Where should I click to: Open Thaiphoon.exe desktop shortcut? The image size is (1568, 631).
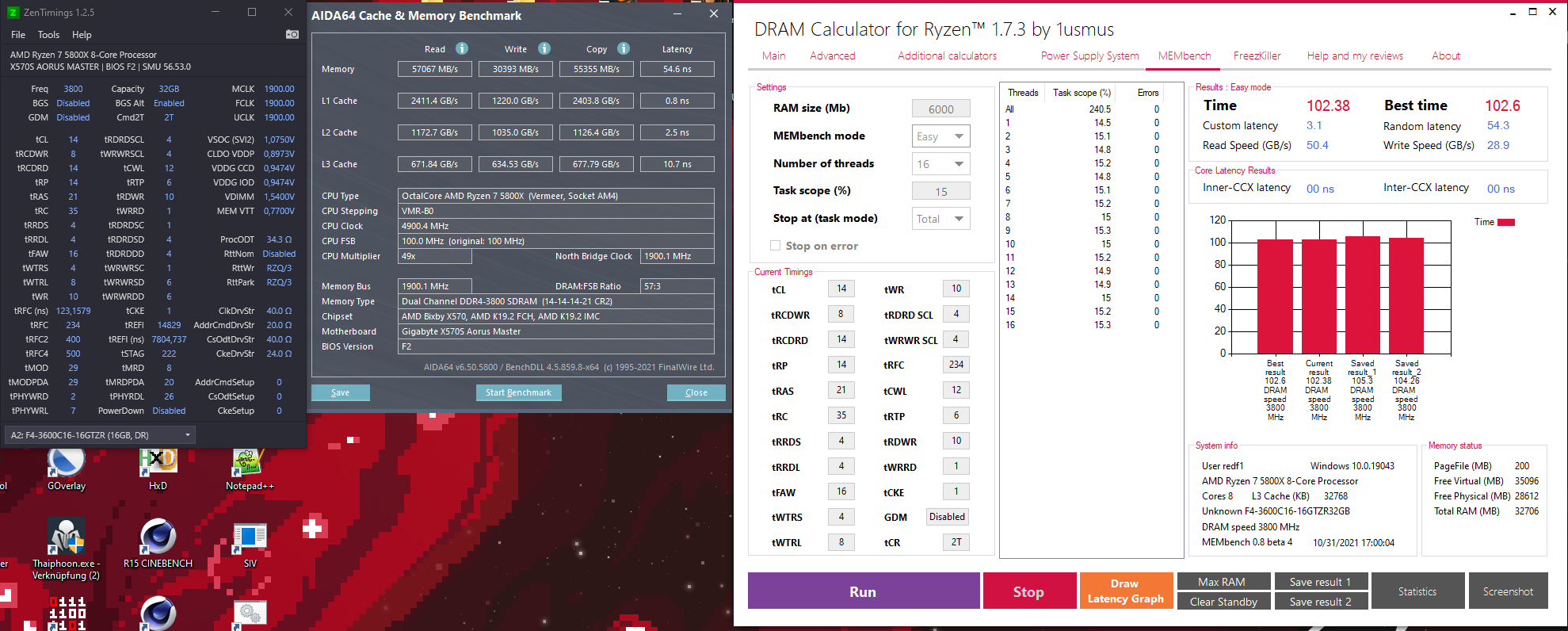tap(67, 549)
